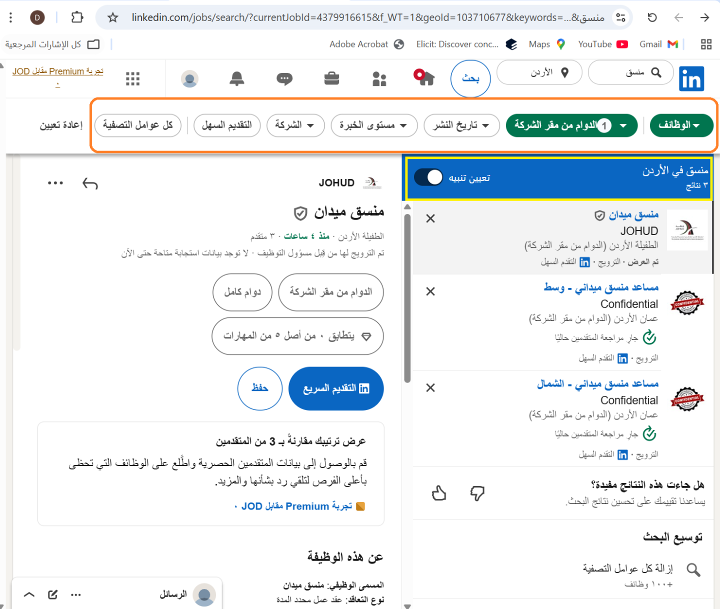The image size is (720, 609).
Task: Open the browser extensions puzzle icon
Action: coord(77,17)
